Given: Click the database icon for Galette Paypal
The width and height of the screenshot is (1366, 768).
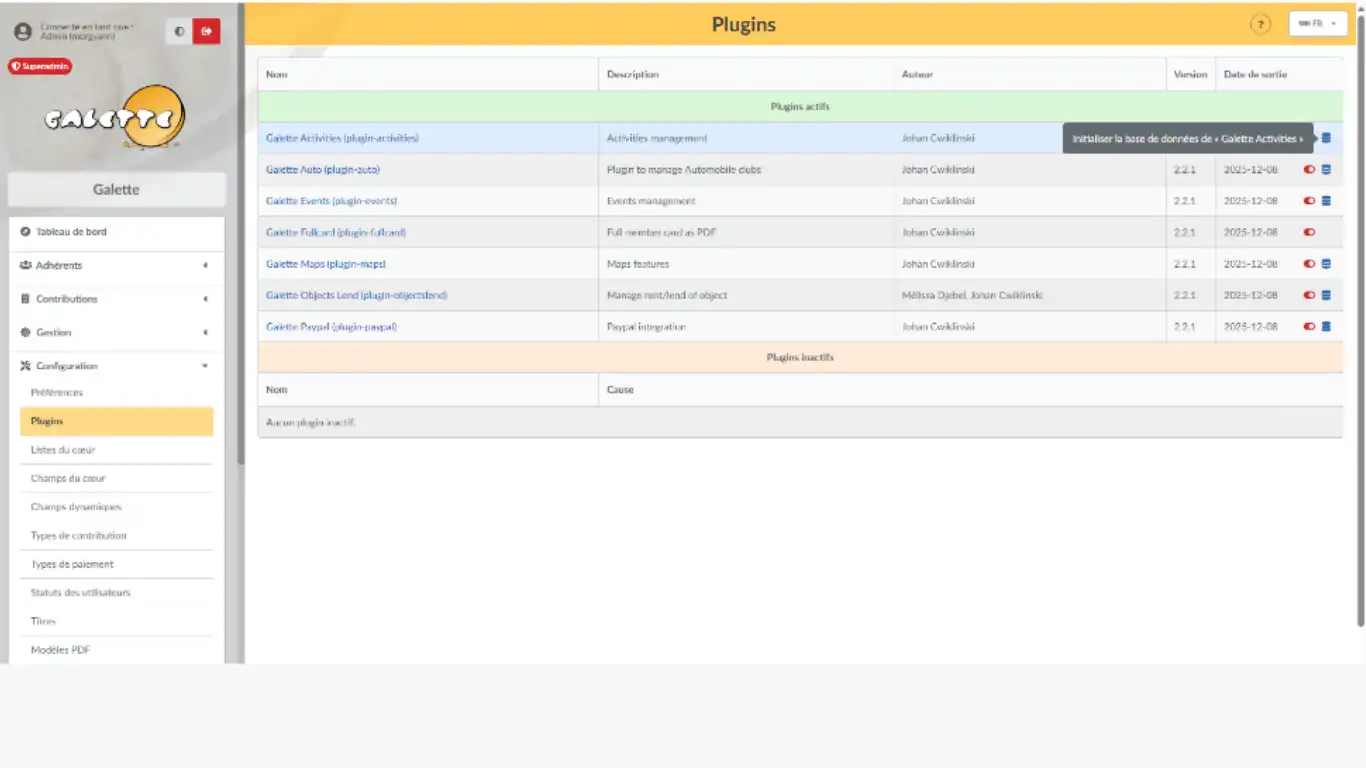Looking at the screenshot, I should pos(1326,327).
